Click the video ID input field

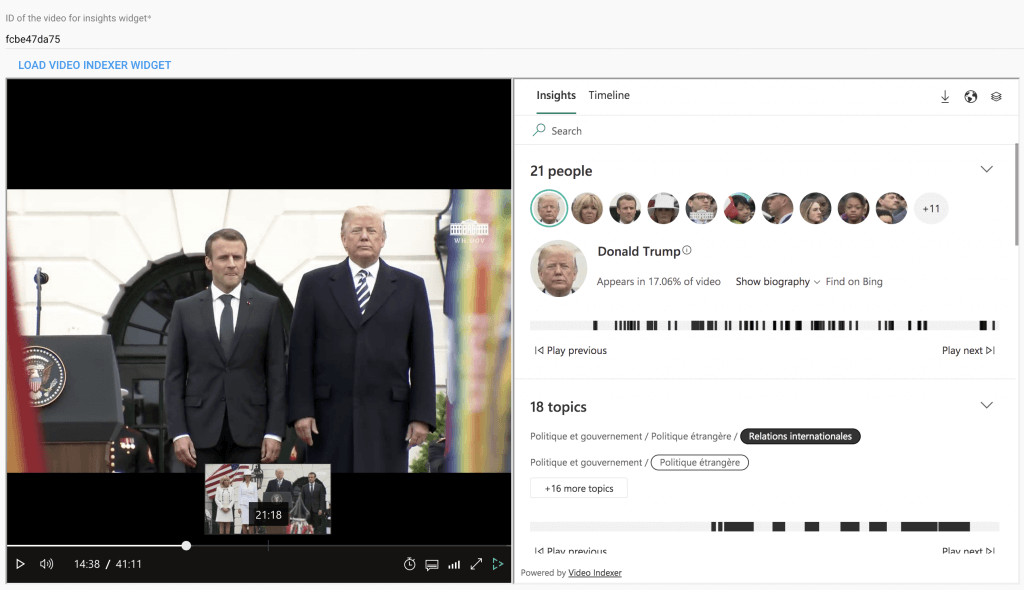[x=512, y=39]
